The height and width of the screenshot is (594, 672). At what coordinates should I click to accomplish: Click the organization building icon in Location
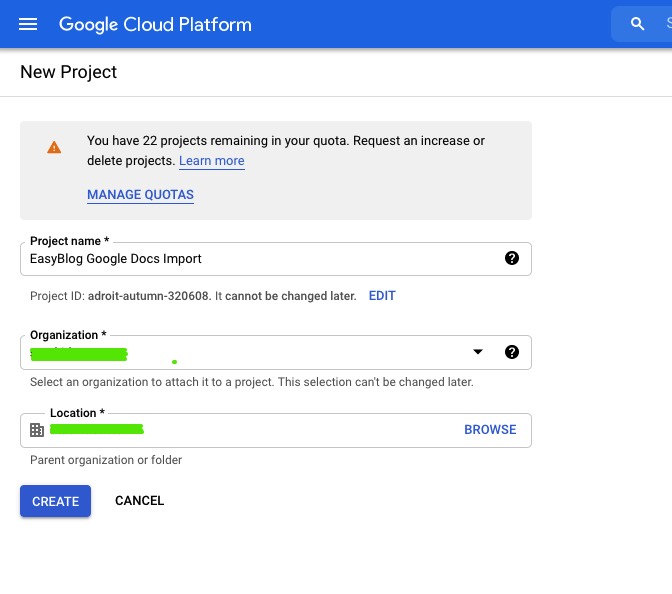coord(37,430)
